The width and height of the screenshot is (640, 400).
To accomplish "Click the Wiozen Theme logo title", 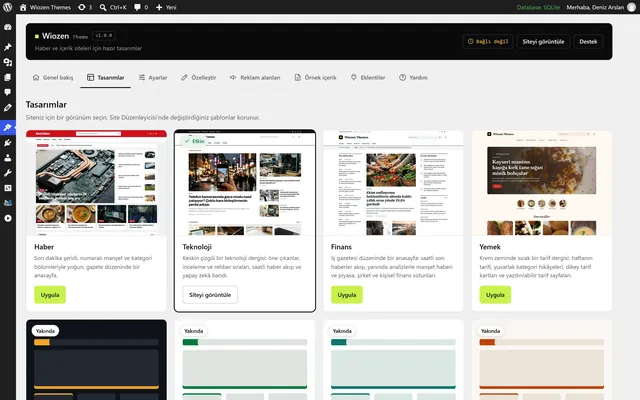I will pyautogui.click(x=61, y=36).
